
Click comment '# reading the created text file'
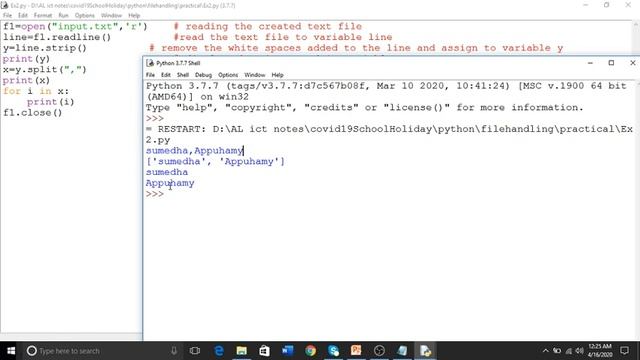268,26
